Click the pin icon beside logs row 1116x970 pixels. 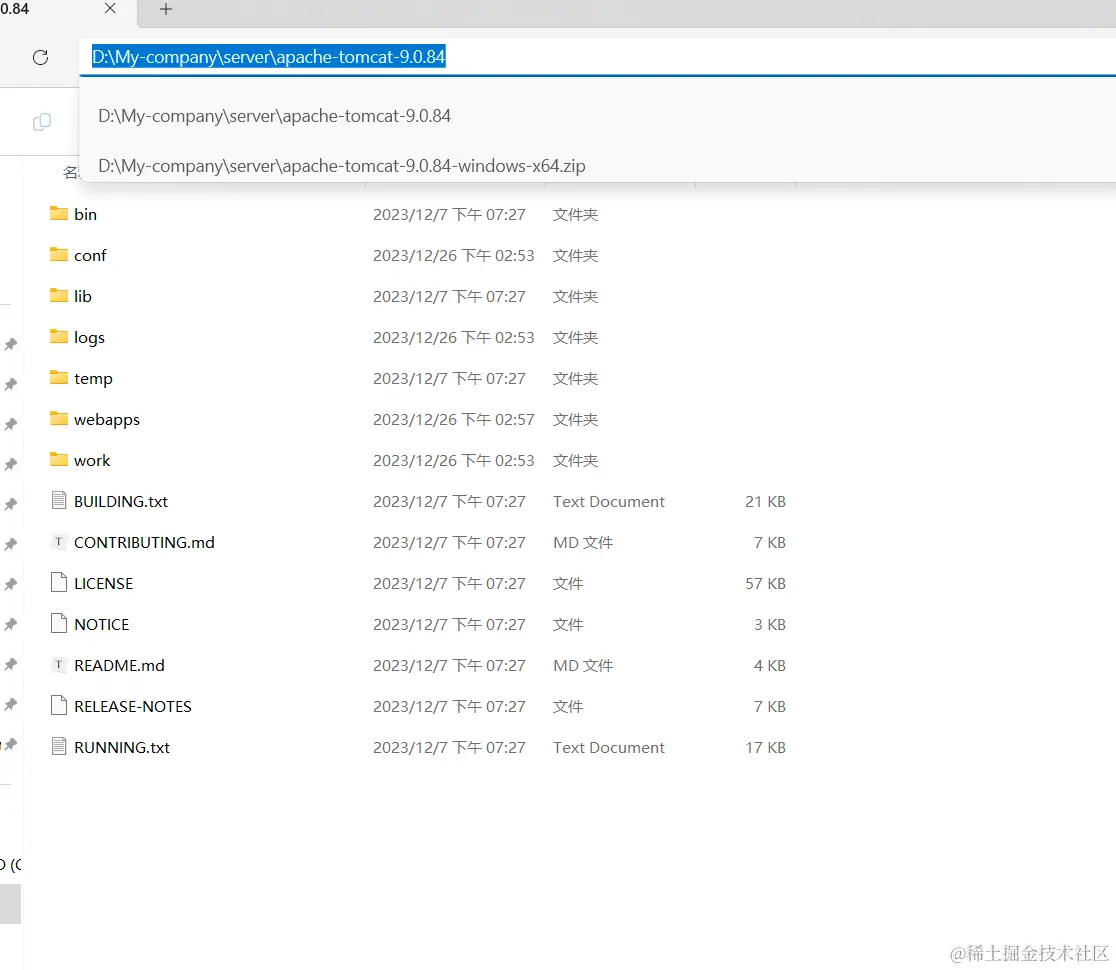[11, 344]
